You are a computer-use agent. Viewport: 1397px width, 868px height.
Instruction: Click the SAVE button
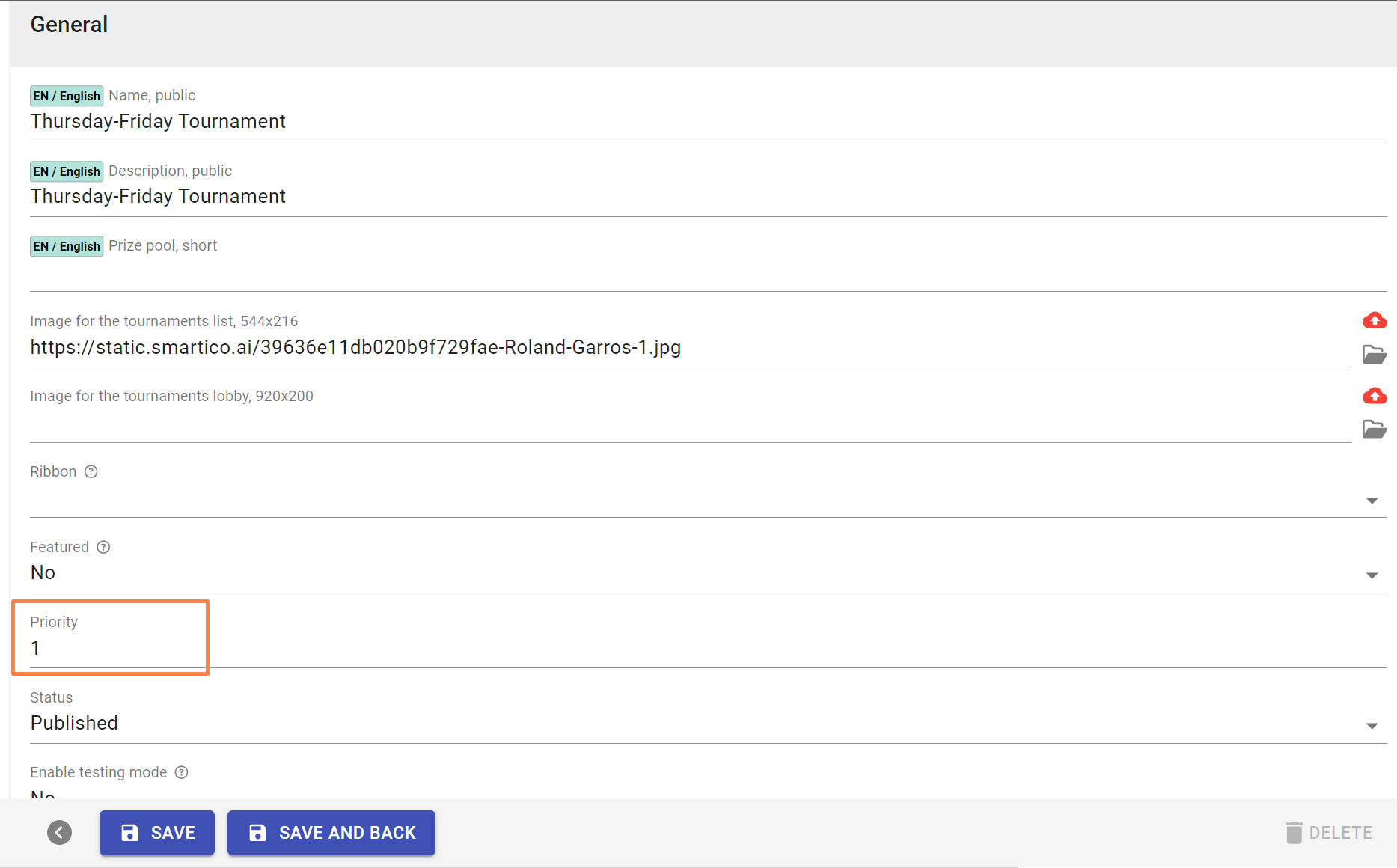coord(157,833)
